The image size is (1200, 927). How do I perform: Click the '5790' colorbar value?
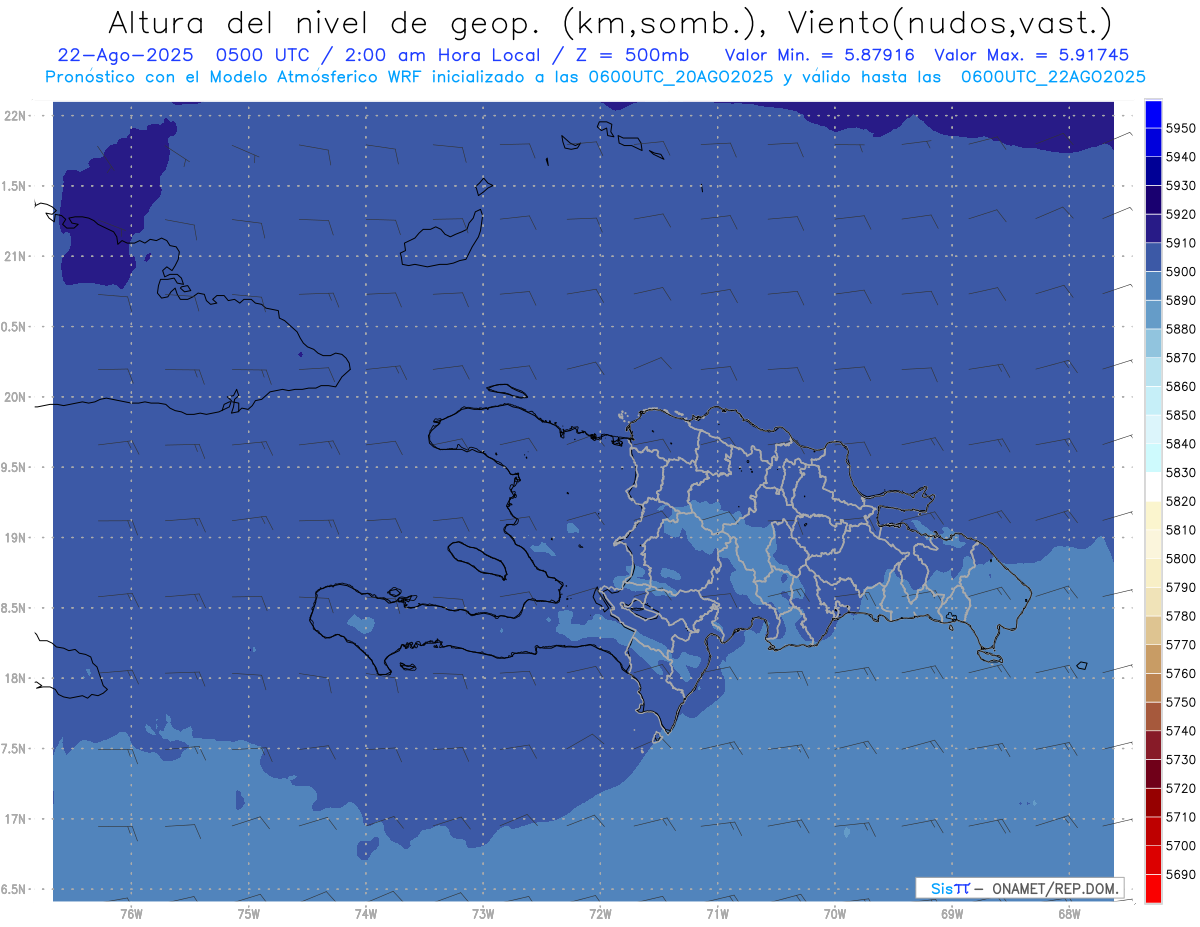(1180, 587)
